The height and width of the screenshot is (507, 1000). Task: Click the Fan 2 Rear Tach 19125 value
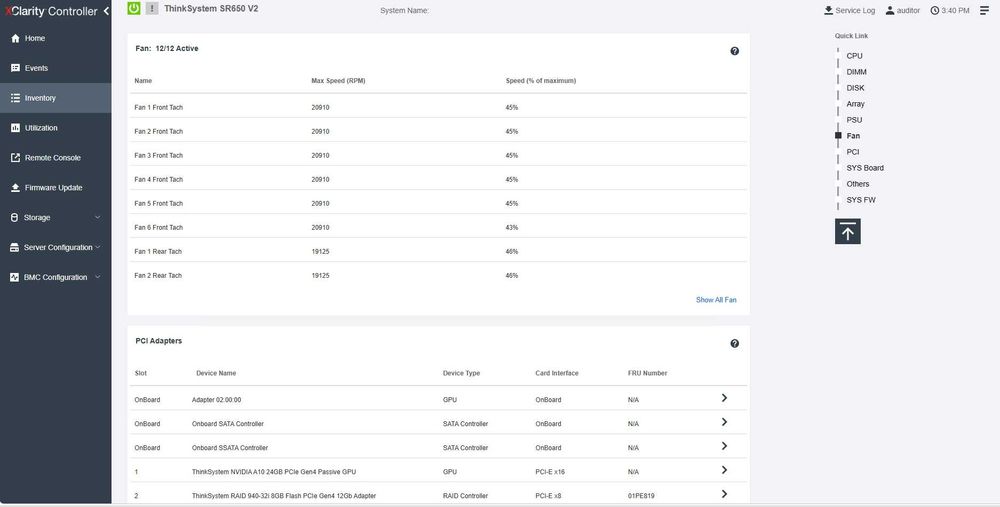coord(320,276)
